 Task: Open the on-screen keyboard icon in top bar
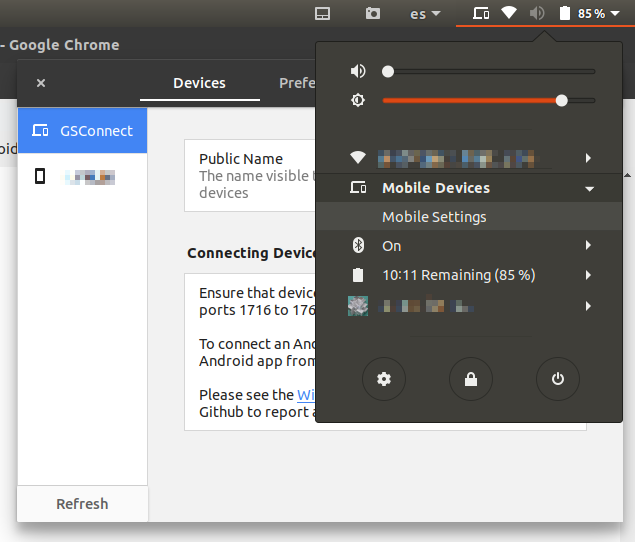[322, 14]
